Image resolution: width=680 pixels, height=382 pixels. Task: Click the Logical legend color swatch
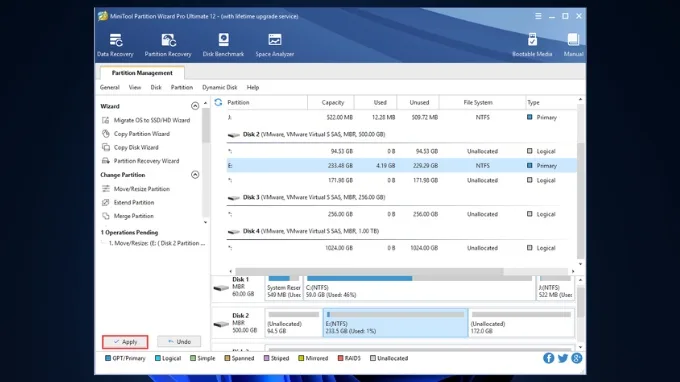(158, 358)
